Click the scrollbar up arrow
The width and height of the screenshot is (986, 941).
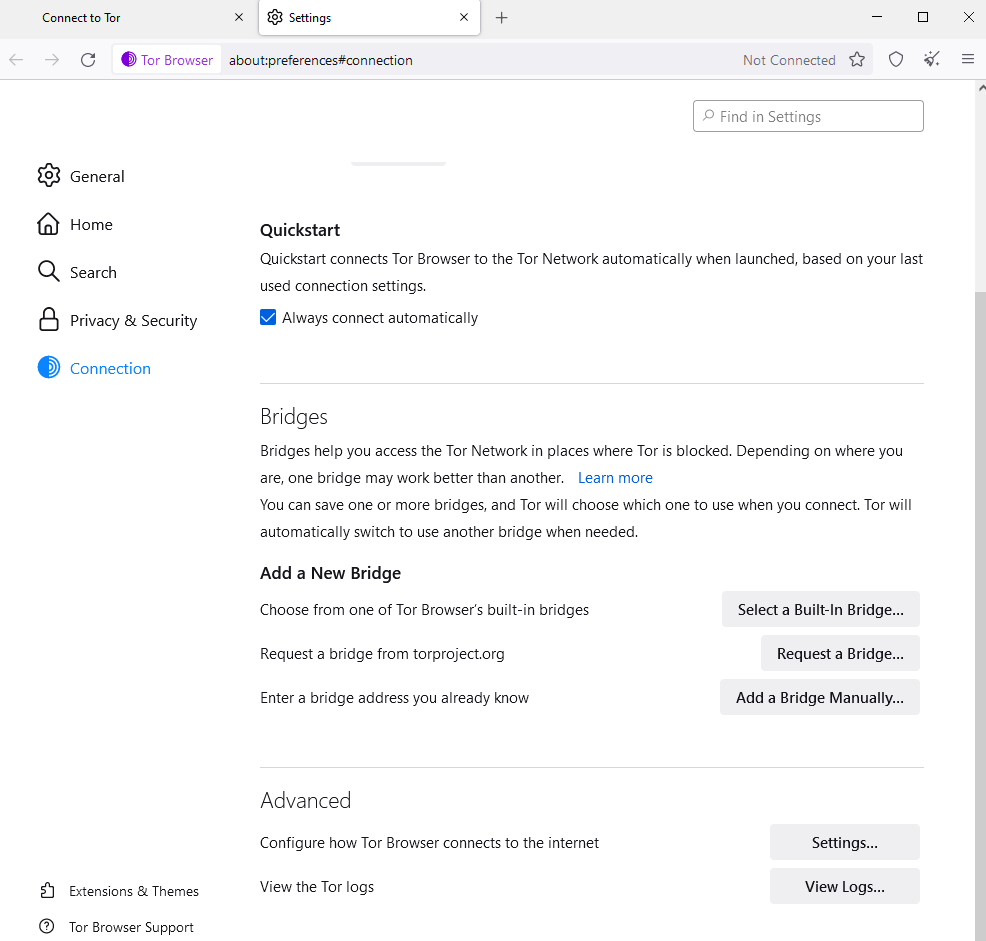981,89
